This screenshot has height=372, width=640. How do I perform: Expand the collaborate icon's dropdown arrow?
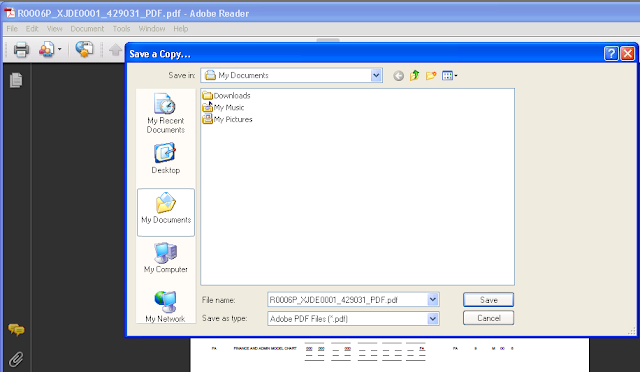coord(60,49)
